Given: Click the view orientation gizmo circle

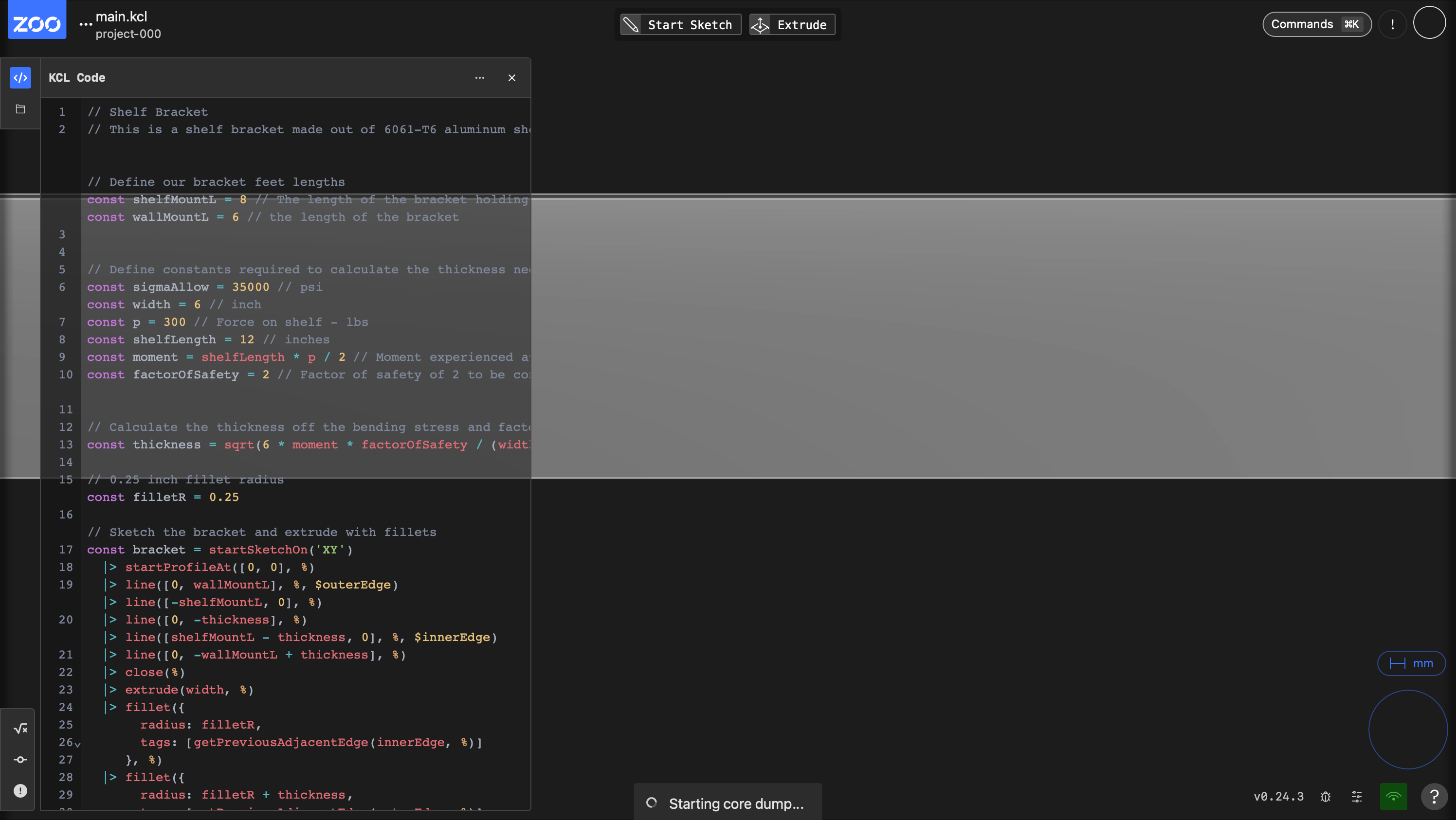Looking at the screenshot, I should 1407,729.
